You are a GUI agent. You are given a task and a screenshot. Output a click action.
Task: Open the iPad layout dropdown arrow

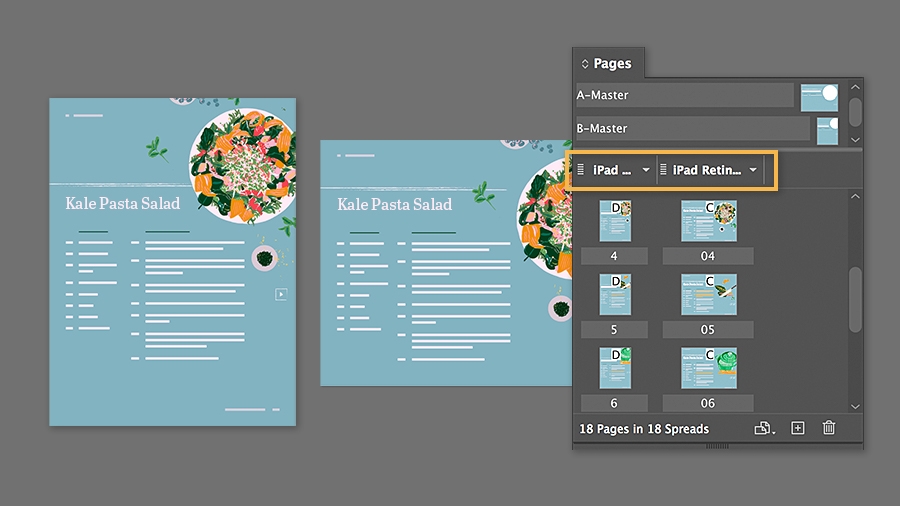pos(646,170)
